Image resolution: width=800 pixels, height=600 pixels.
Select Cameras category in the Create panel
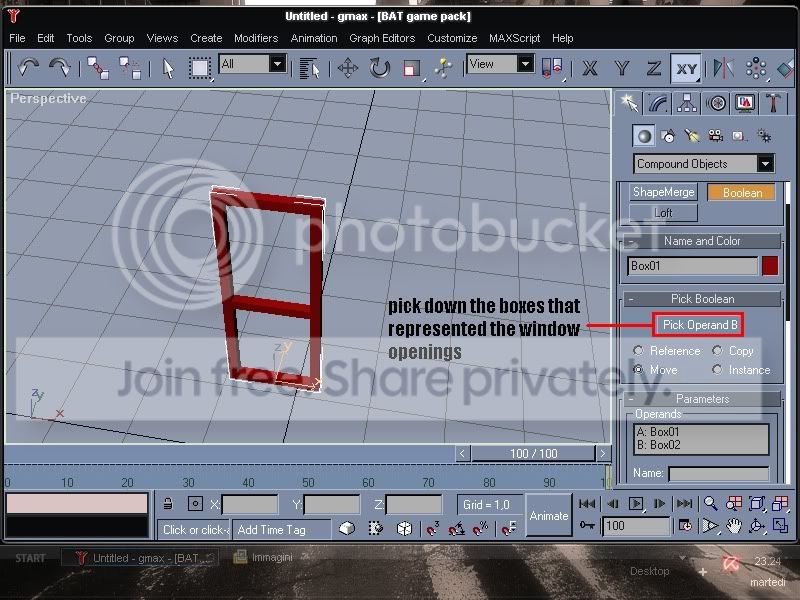(x=715, y=136)
